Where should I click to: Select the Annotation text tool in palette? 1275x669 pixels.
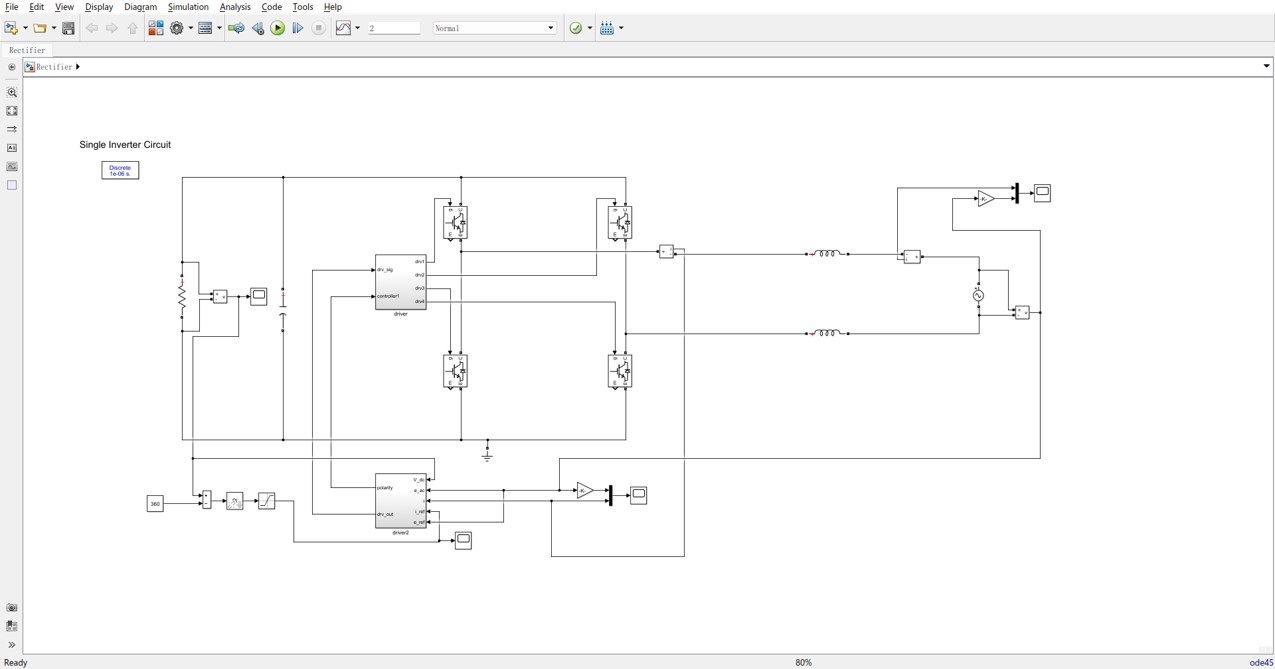(x=12, y=148)
